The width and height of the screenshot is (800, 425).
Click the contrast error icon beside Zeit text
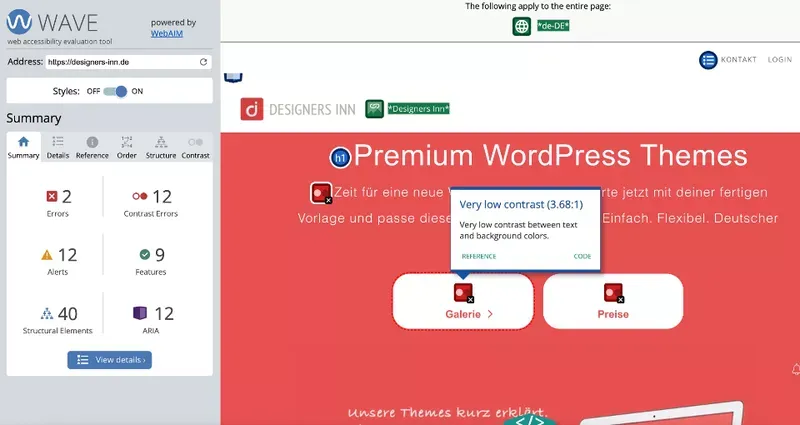click(321, 192)
